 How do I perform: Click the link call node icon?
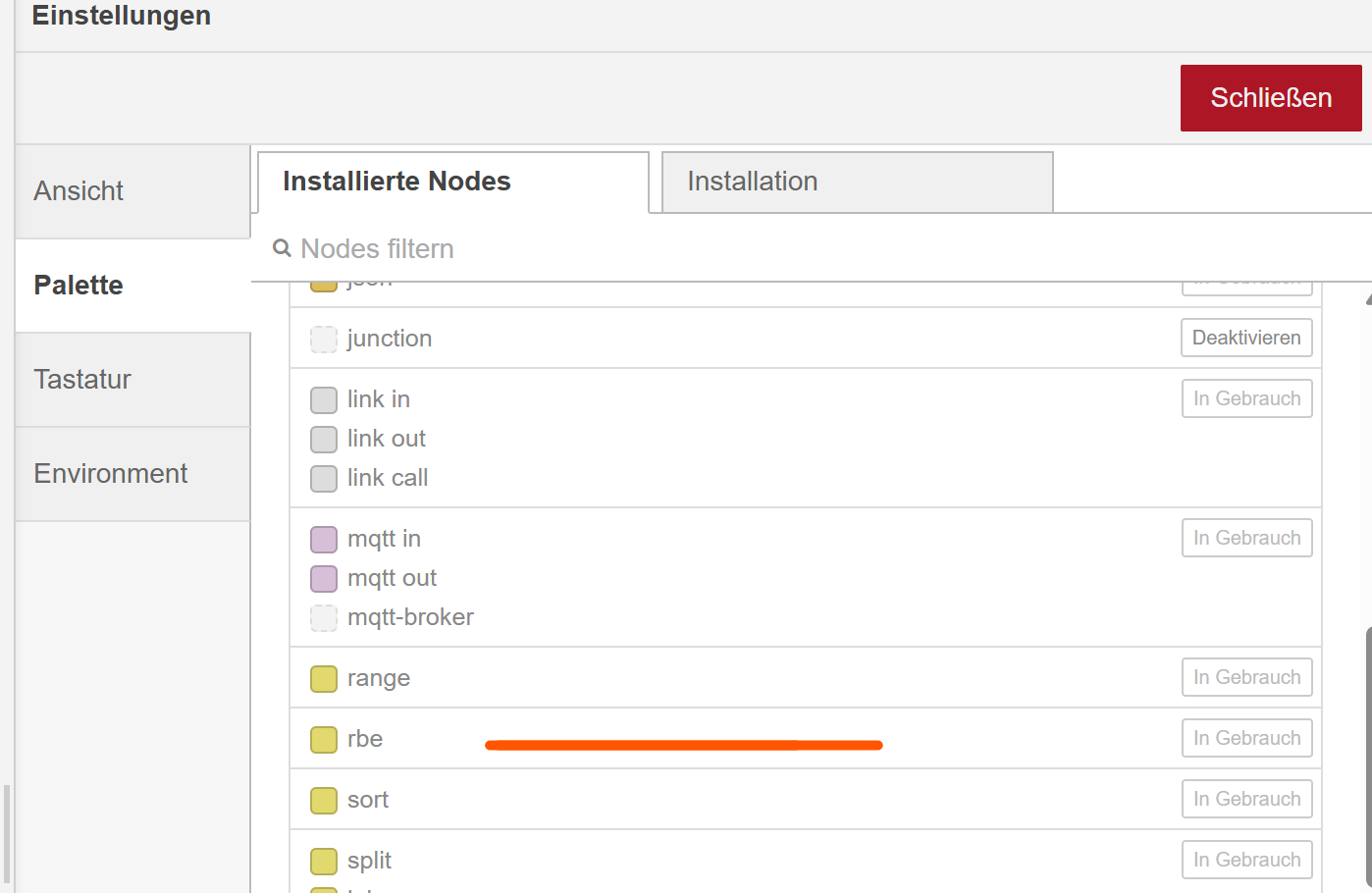point(324,478)
